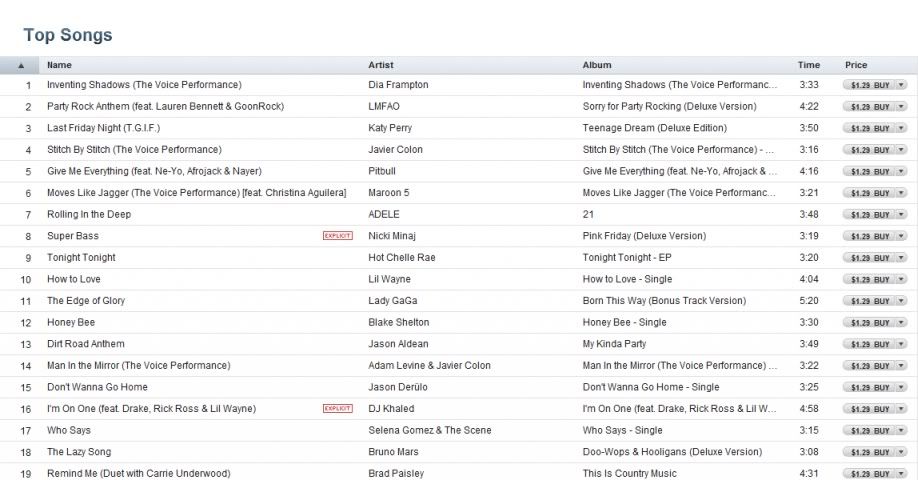Open artist Jason Derülo
Viewport: 918px width, 480px height.
tap(398, 387)
